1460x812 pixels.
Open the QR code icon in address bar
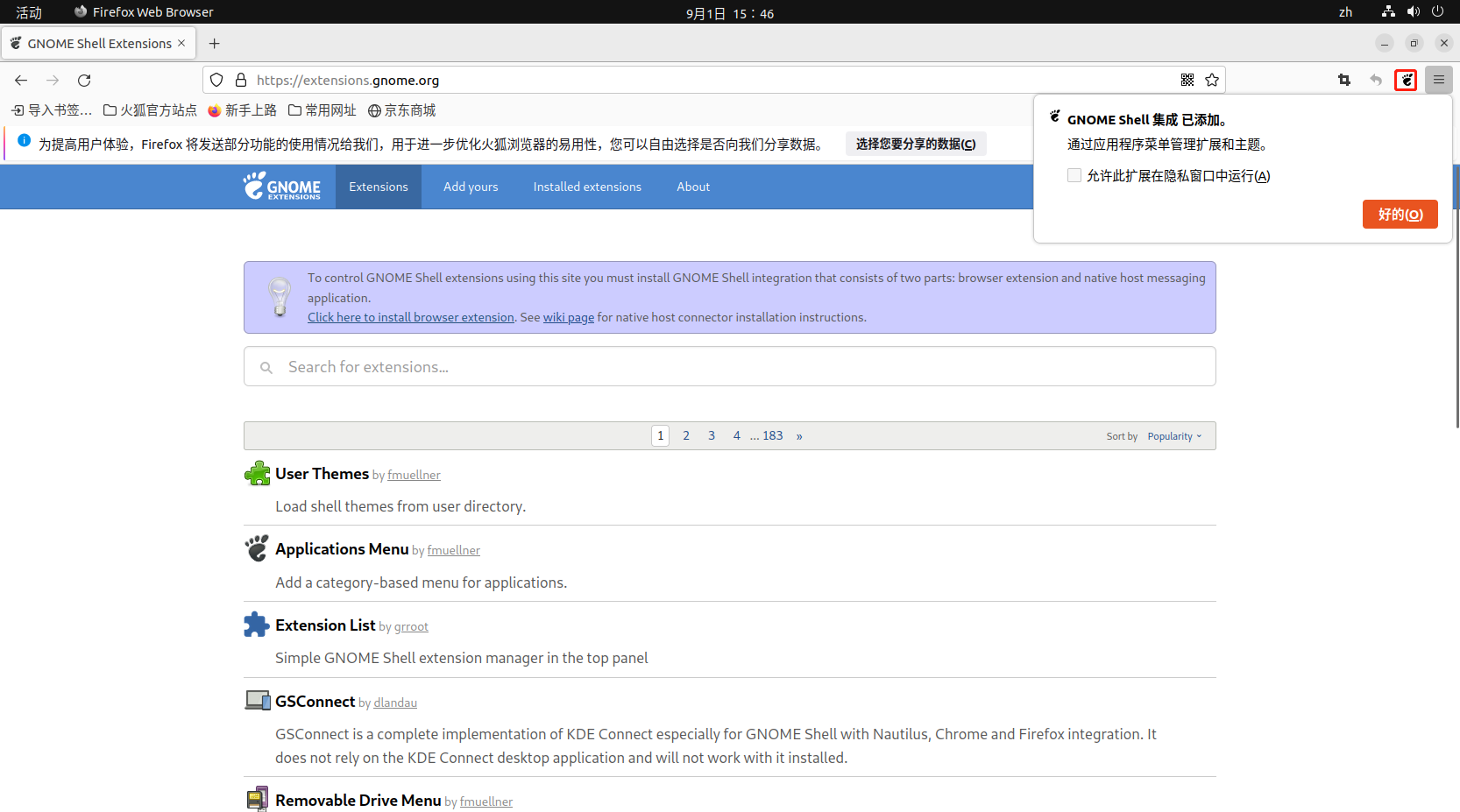coord(1187,80)
